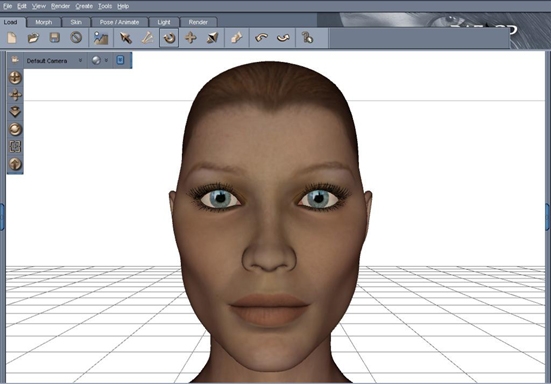
Task: Click the crossed-circle icon in the toolbar
Action: pos(76,38)
